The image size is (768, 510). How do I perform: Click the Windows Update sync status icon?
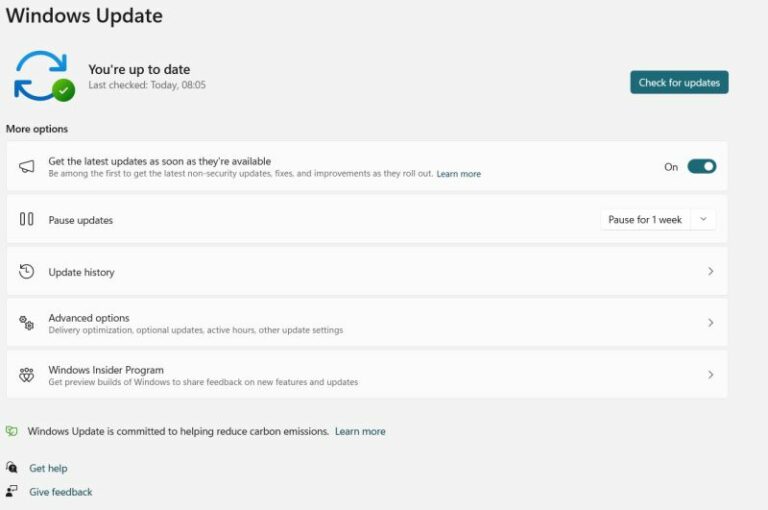pos(43,76)
